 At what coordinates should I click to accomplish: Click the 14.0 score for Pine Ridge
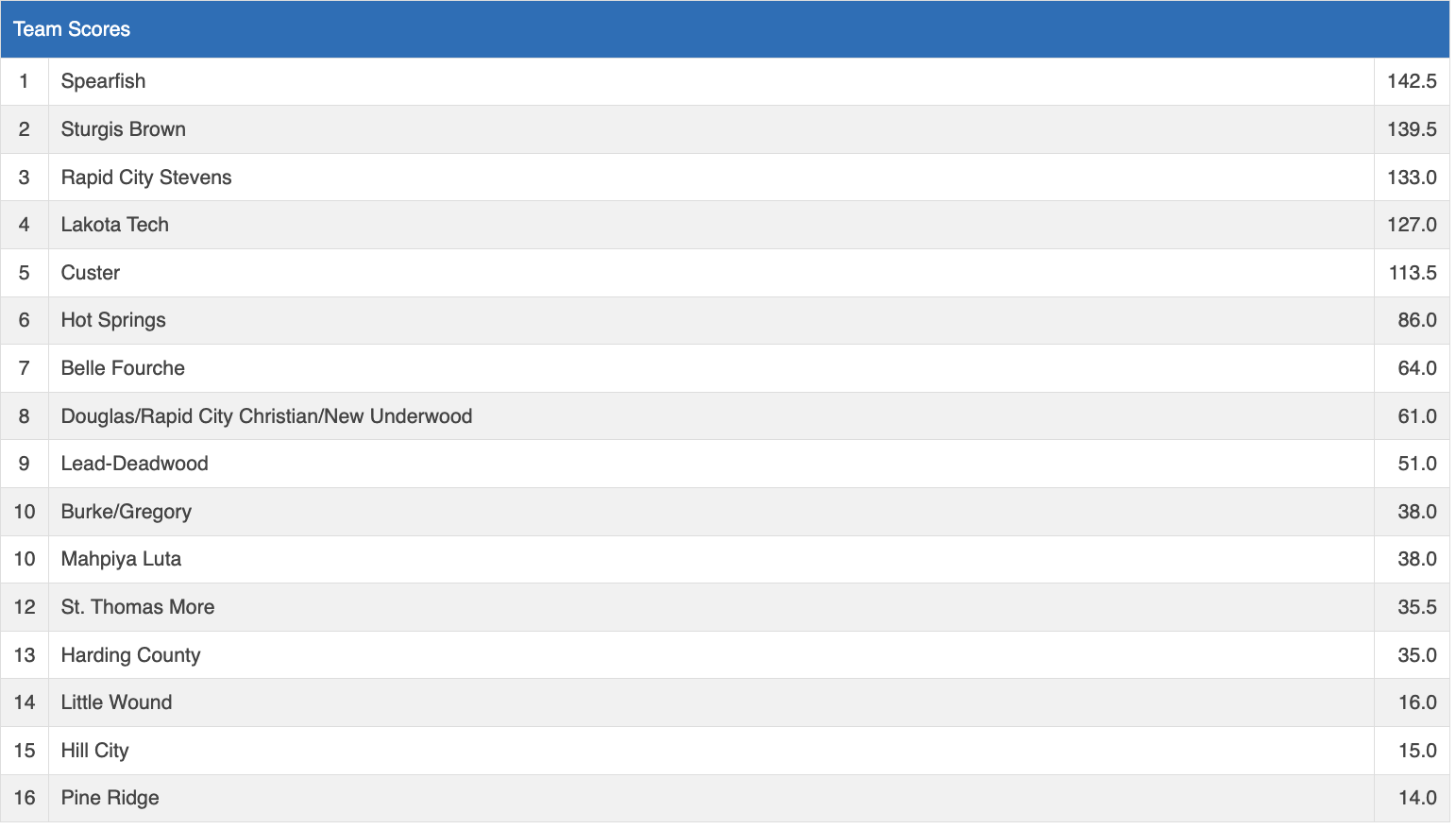[x=1416, y=798]
